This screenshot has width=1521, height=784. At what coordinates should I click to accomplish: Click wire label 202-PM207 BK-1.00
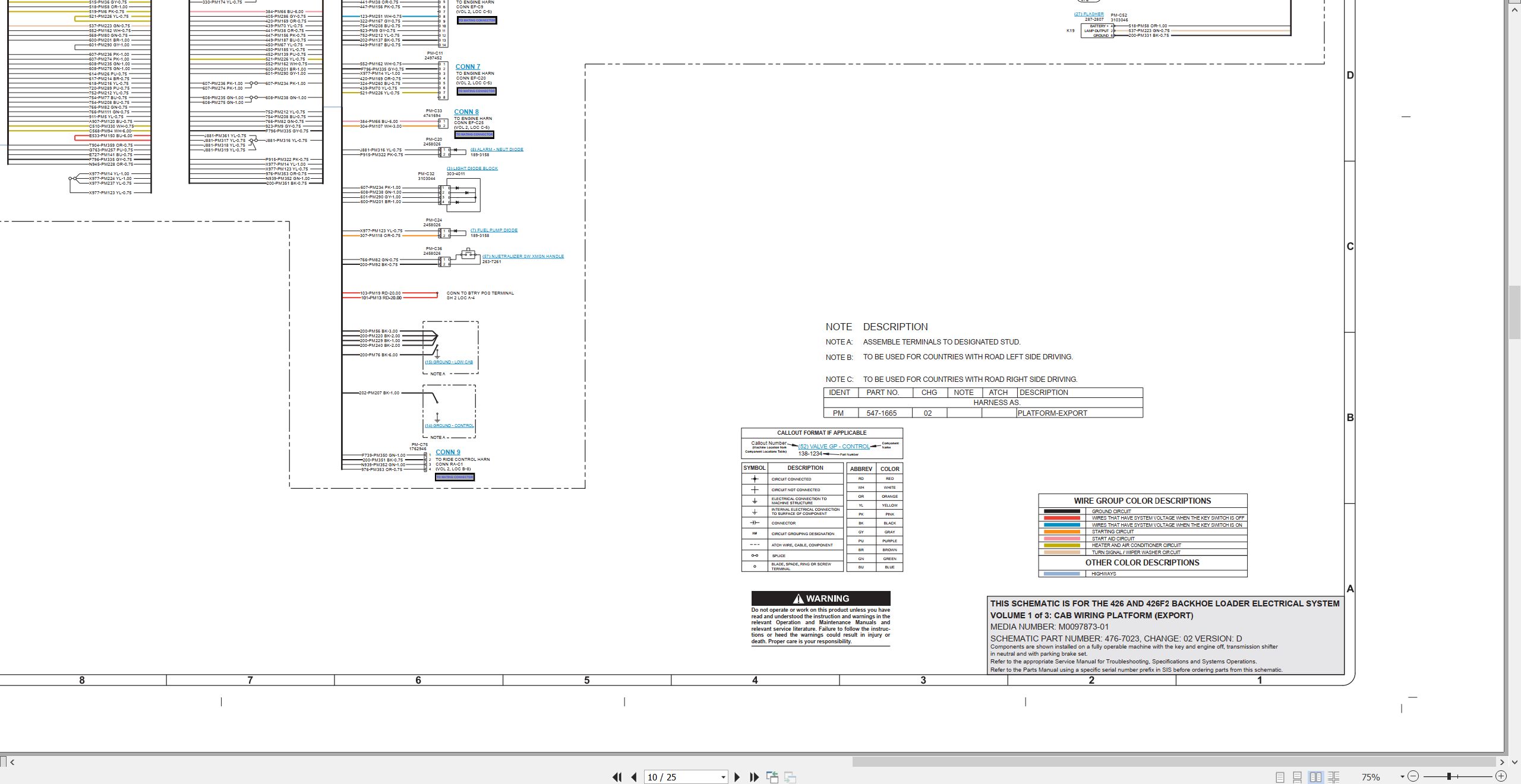pyautogui.click(x=379, y=393)
